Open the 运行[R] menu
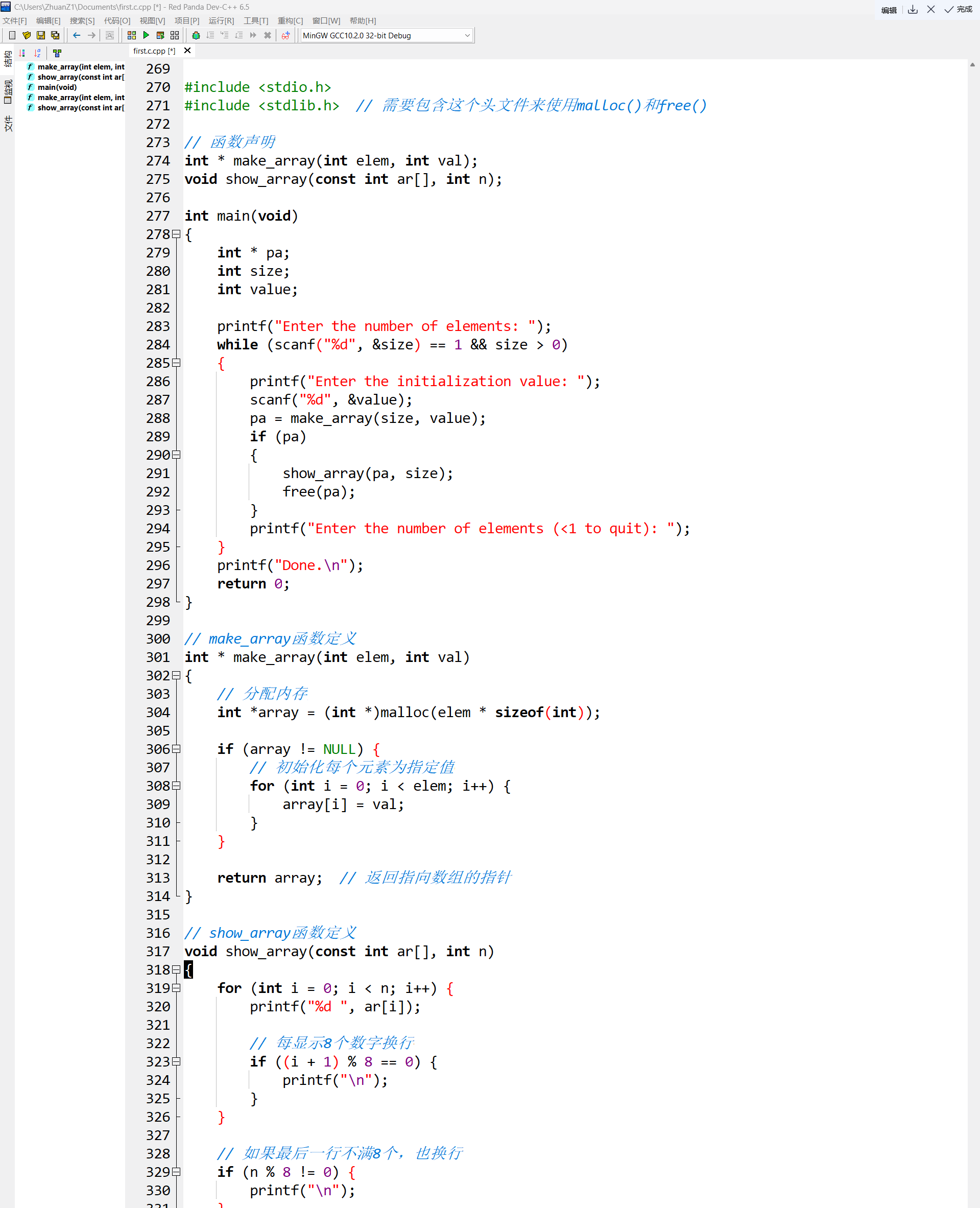980x1208 pixels. tap(221, 21)
